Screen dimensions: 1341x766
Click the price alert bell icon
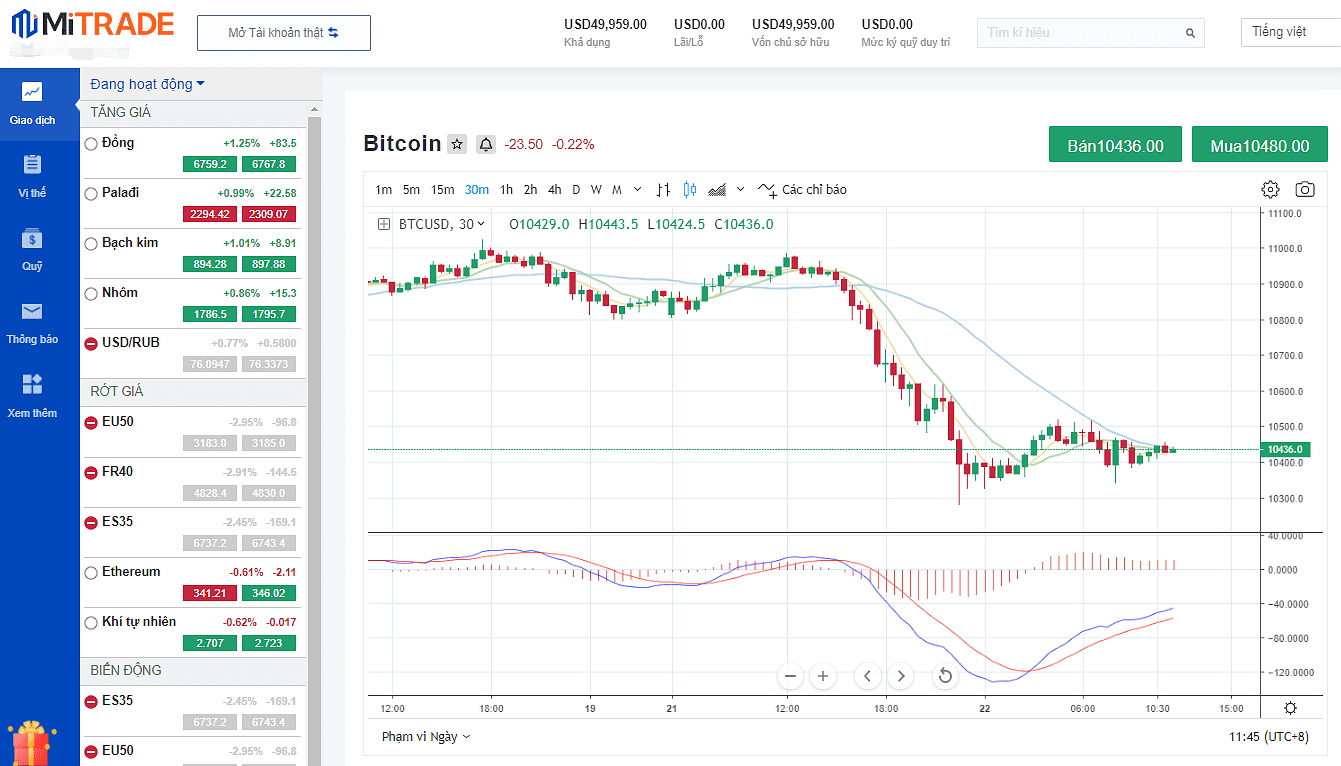click(x=486, y=144)
